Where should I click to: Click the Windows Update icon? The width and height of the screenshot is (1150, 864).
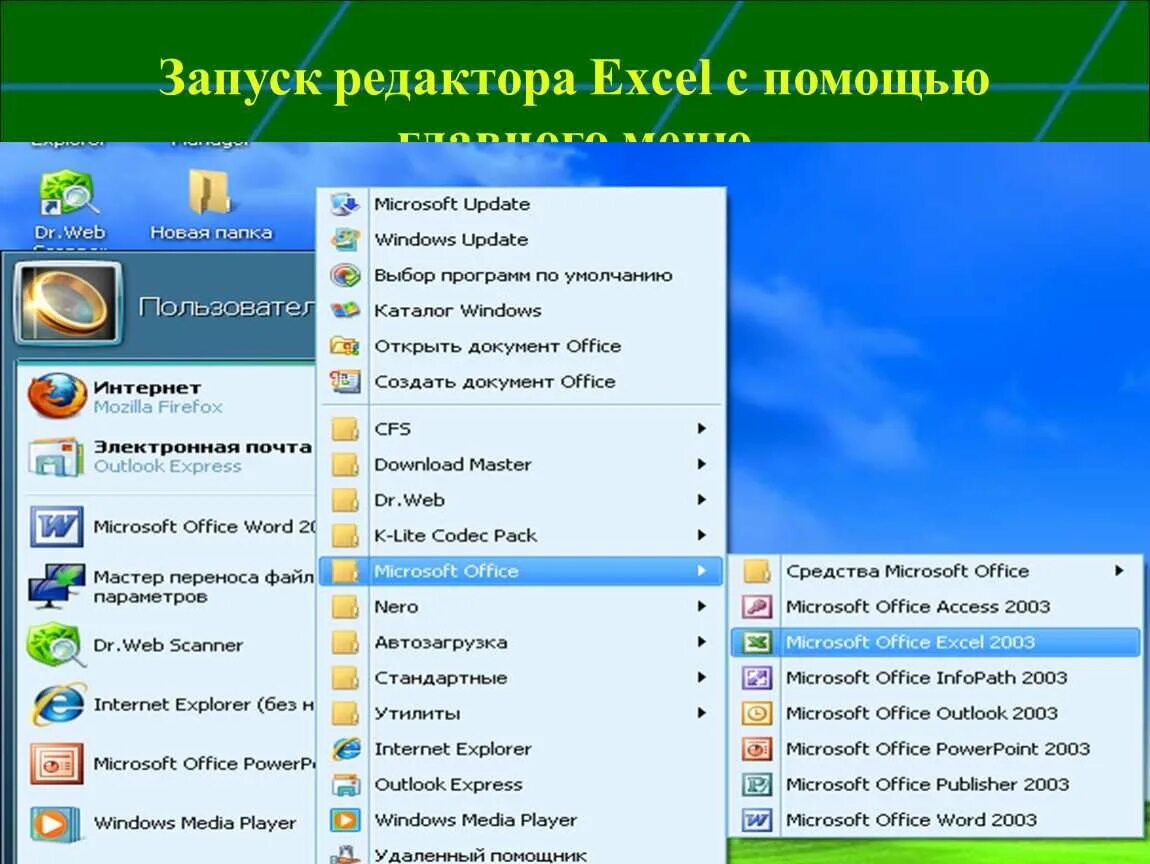point(345,239)
